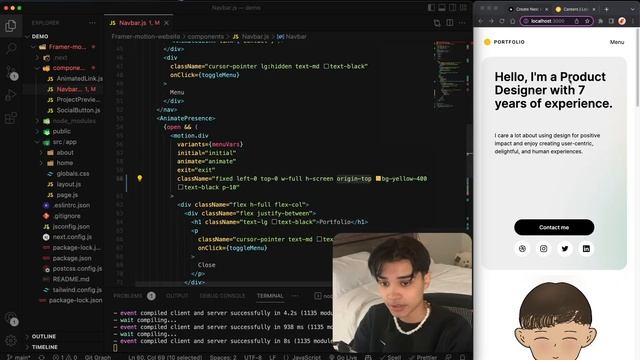Viewport: 640px width, 360px height.
Task: Open the browser extensions puzzle icon
Action: [600, 21]
